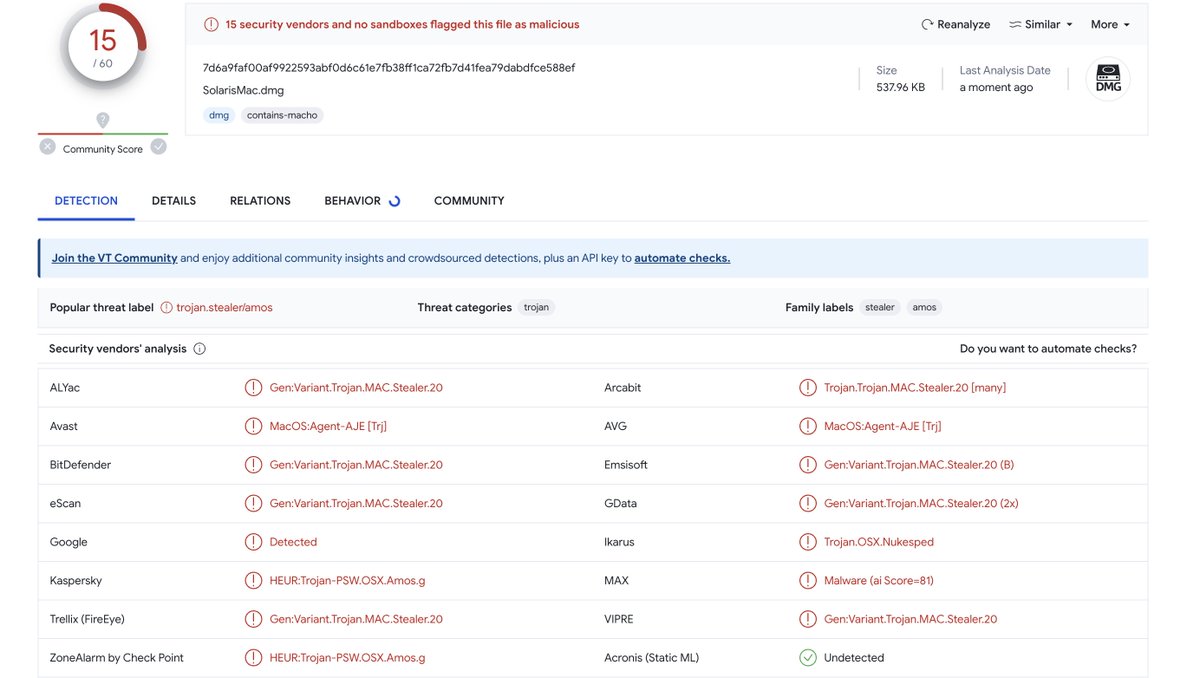Click the MAX detection alert icon
The width and height of the screenshot is (1200, 678).
tap(808, 580)
